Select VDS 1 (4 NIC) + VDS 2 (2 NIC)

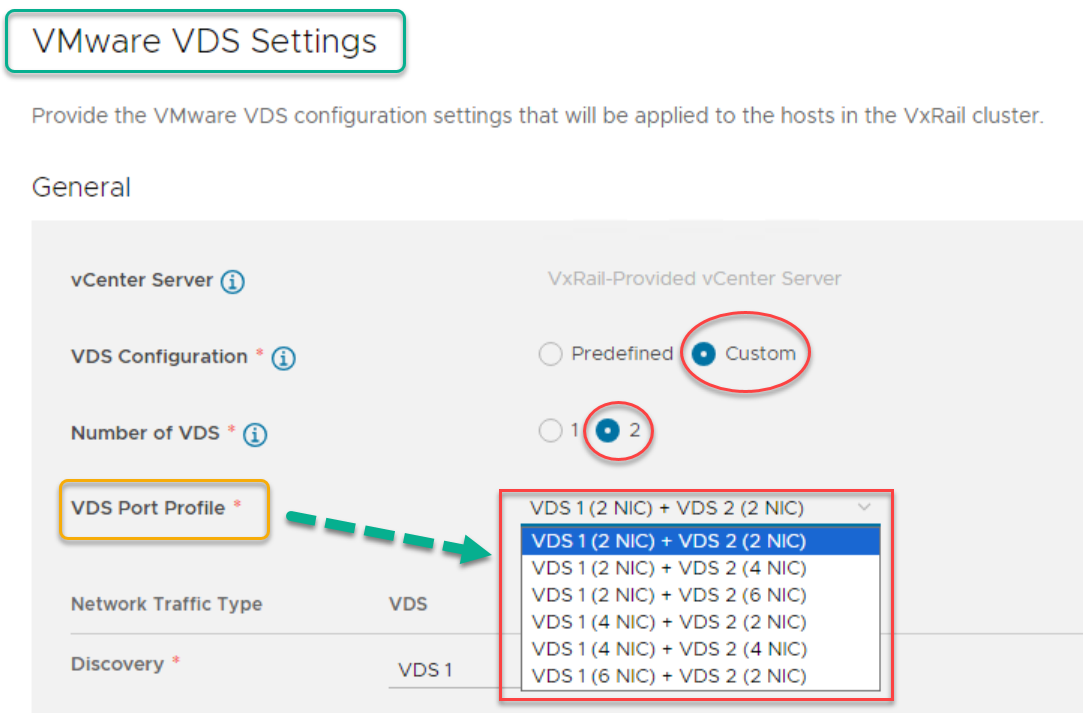click(x=669, y=622)
